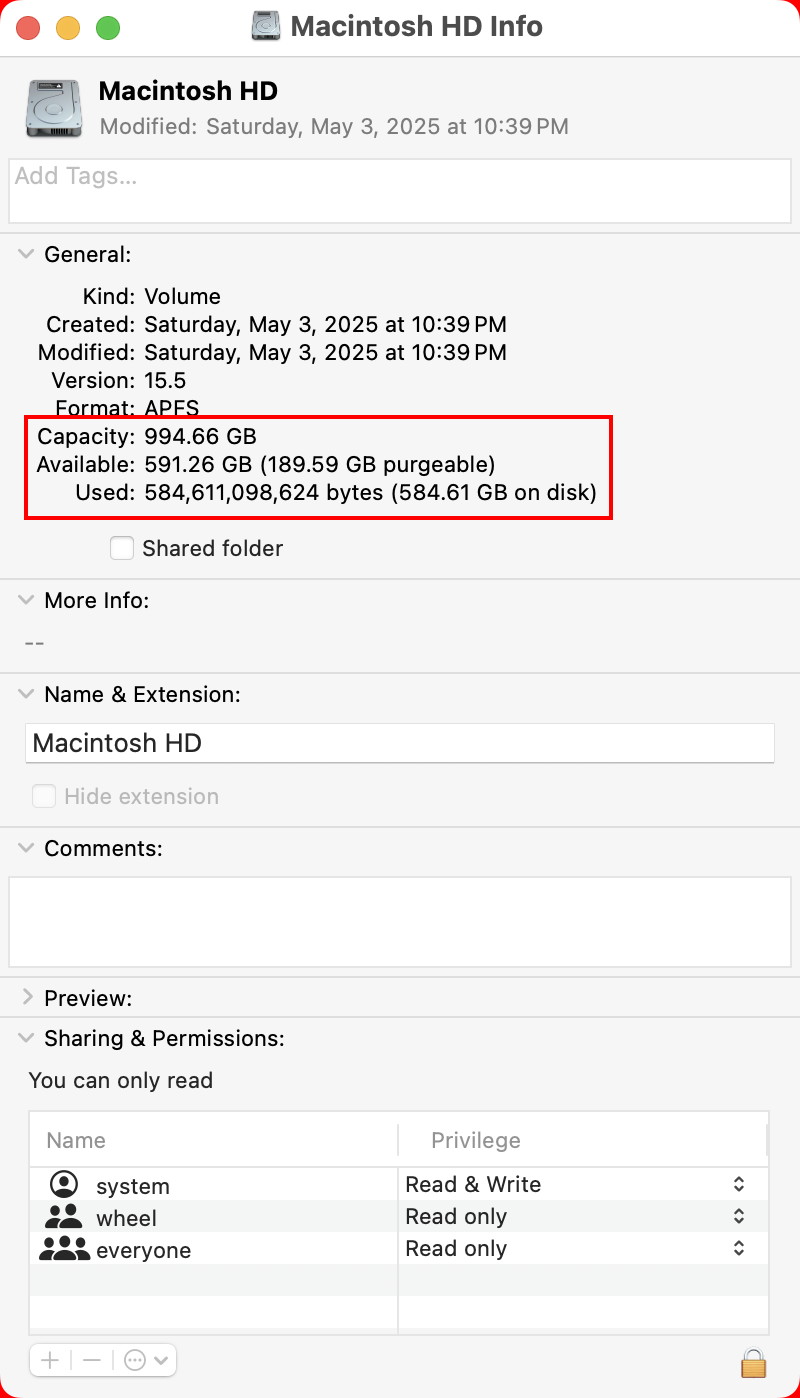Click the Macintosh HD drive icon in header
The height and width of the screenshot is (1398, 800).
click(x=54, y=108)
